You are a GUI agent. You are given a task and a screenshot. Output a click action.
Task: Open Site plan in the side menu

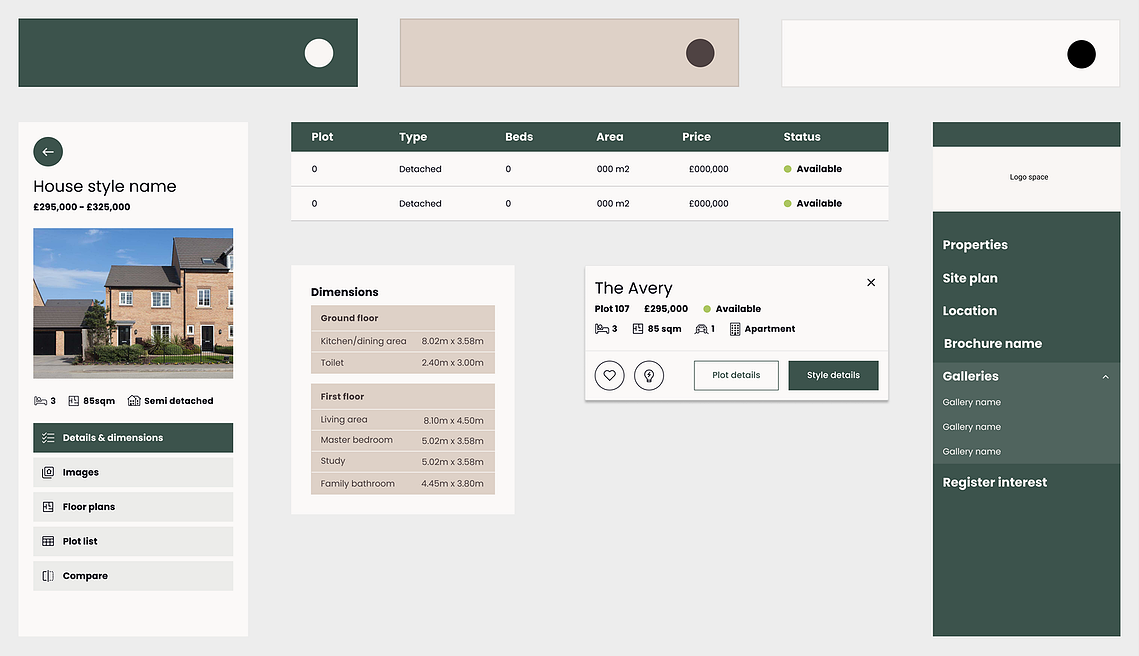[970, 278]
